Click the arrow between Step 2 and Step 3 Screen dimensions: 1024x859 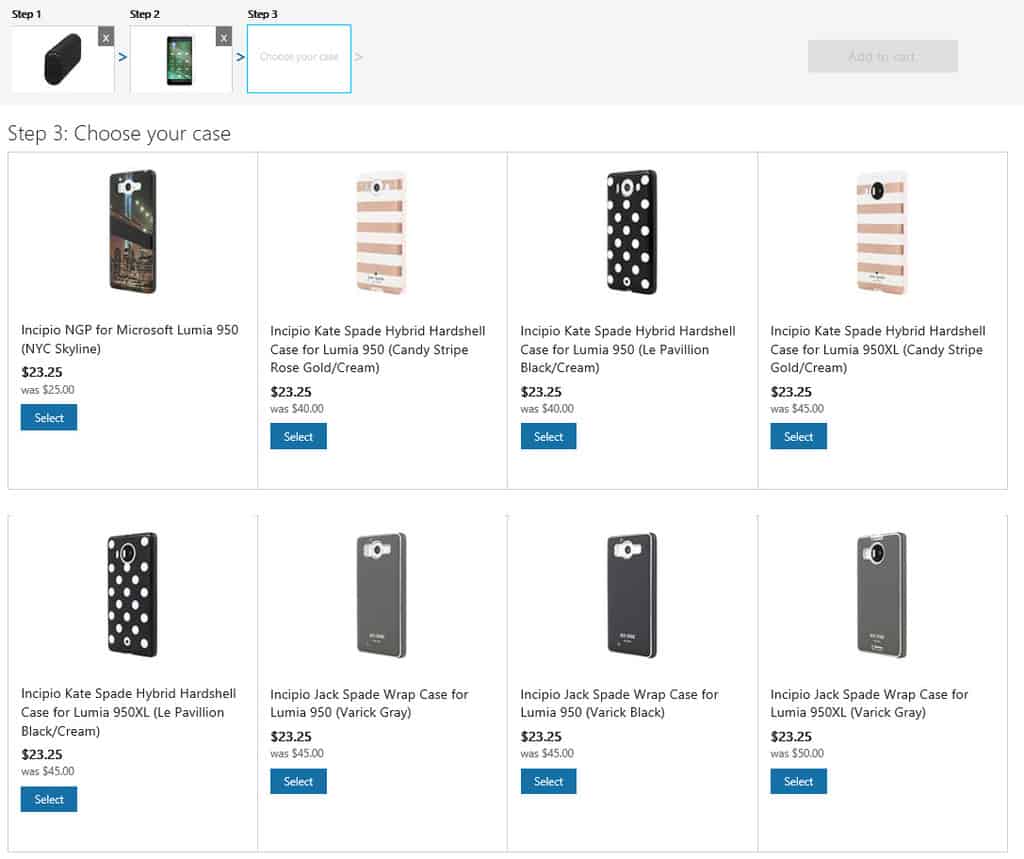point(240,57)
